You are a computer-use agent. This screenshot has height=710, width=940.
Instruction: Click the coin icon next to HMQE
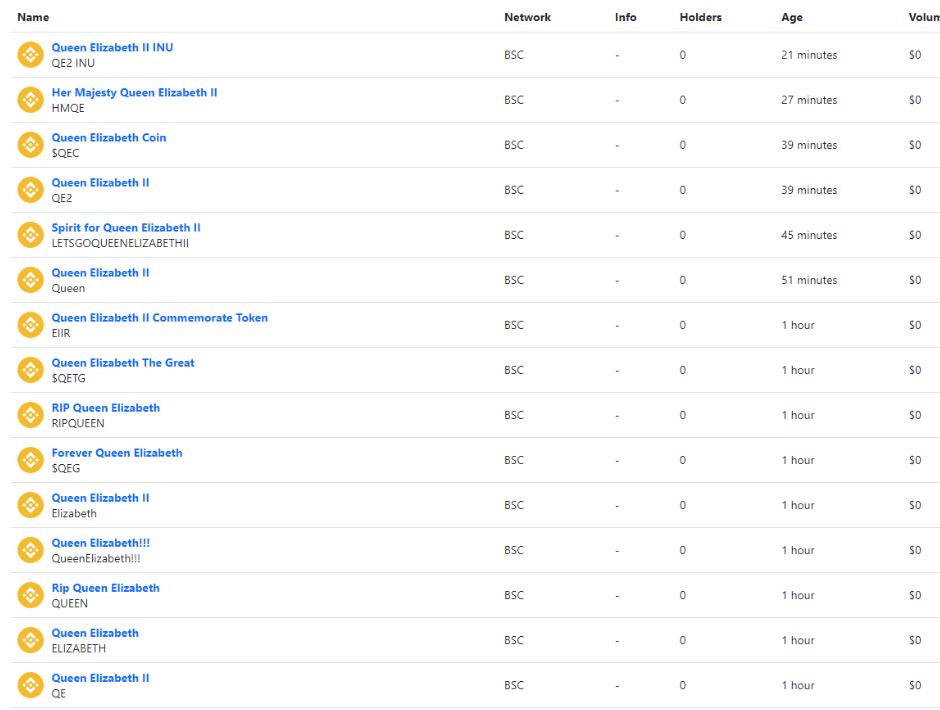click(31, 100)
